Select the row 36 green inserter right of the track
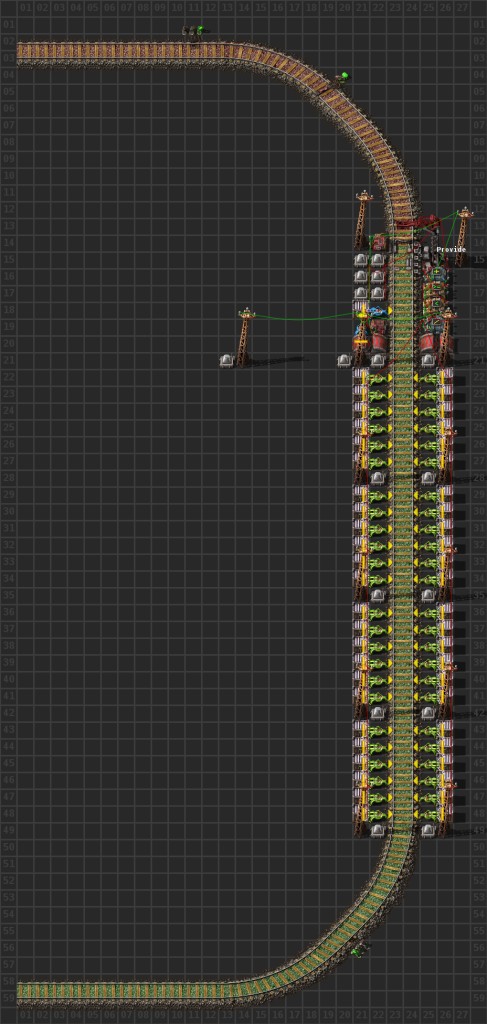Viewport: 487px width, 1024px height. click(x=428, y=612)
